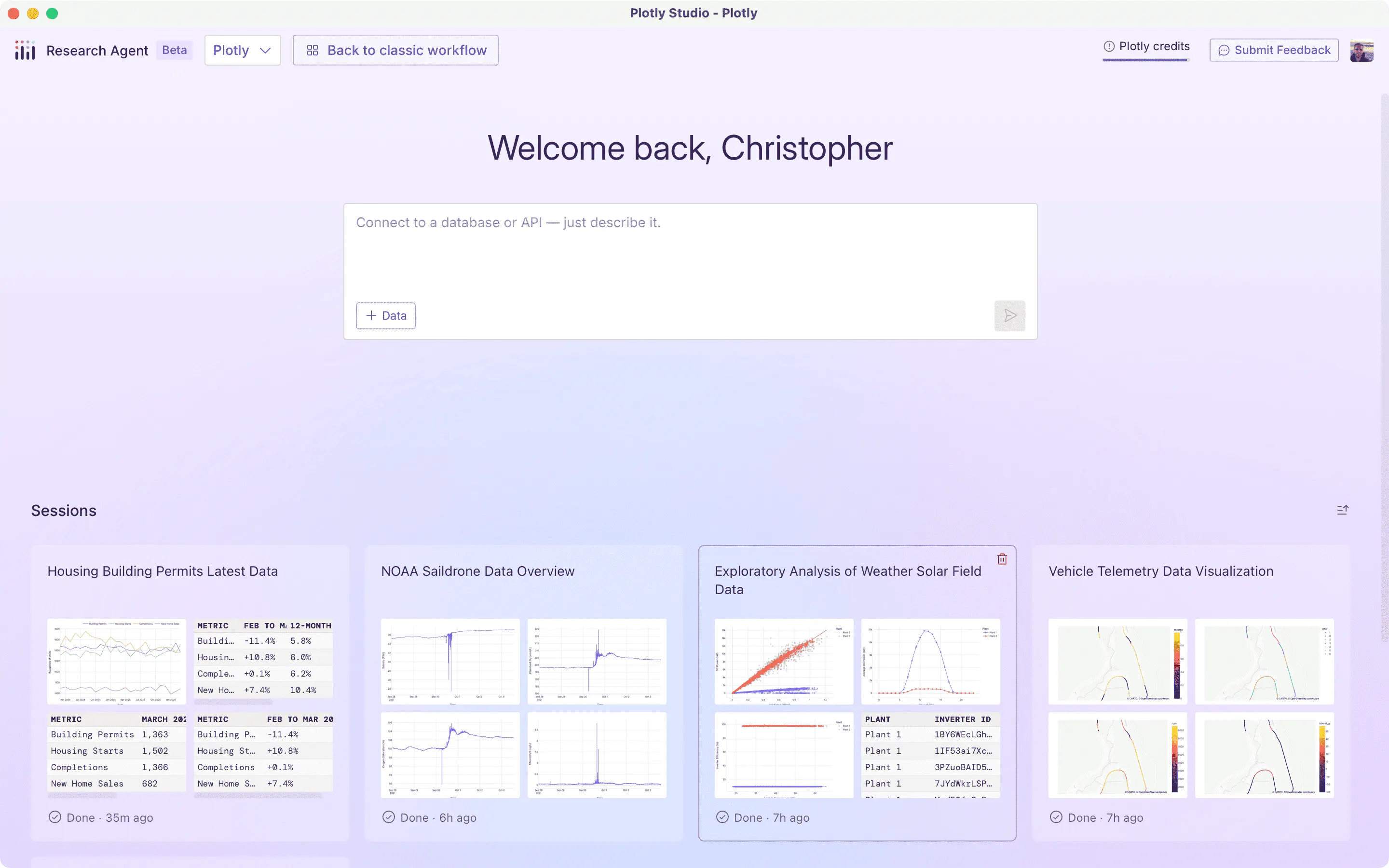Click the chevron in Plotly dropdown
The image size is (1389, 868).
pyautogui.click(x=265, y=51)
